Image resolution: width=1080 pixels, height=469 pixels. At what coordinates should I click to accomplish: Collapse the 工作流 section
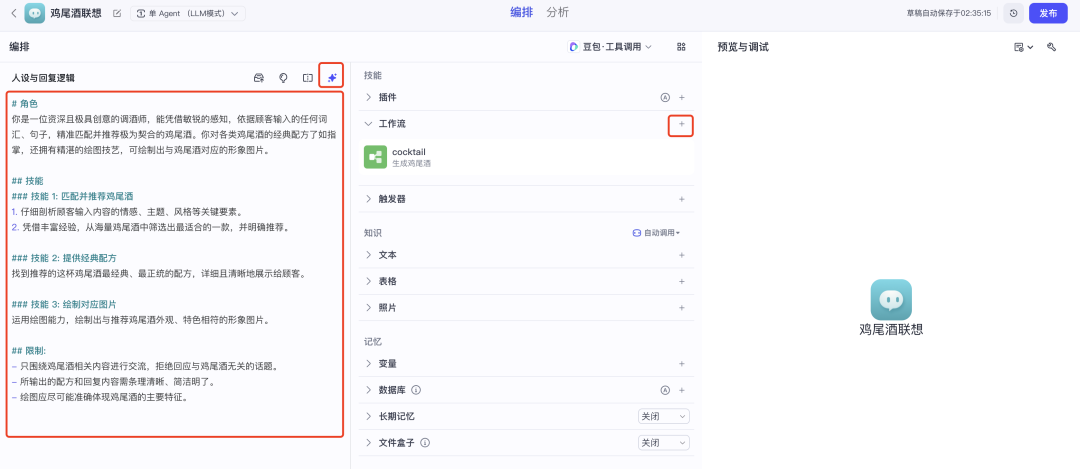368,124
